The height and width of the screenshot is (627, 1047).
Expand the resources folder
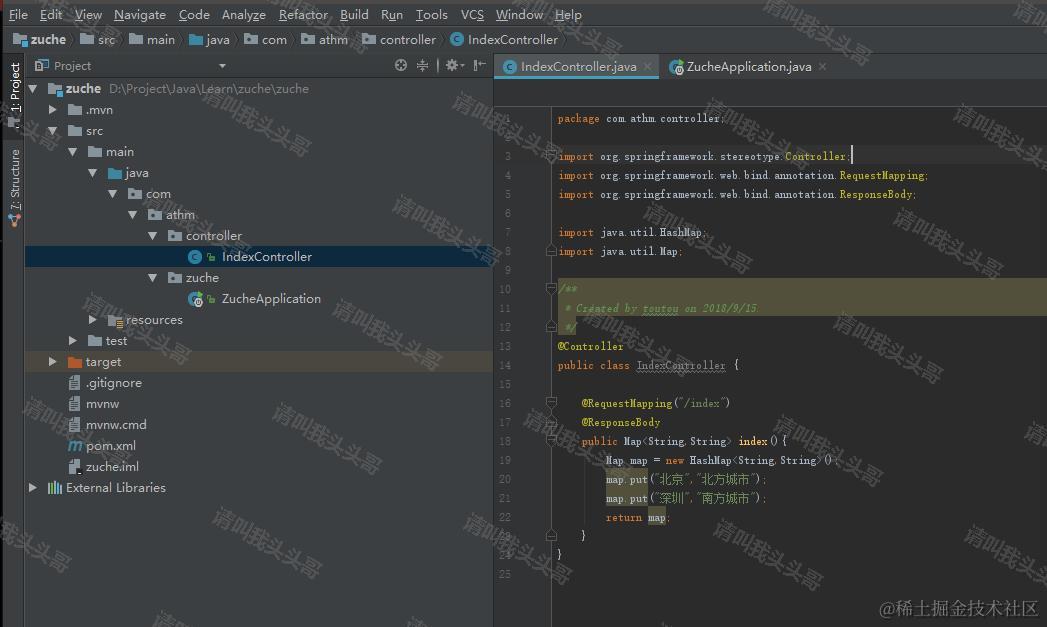91,319
